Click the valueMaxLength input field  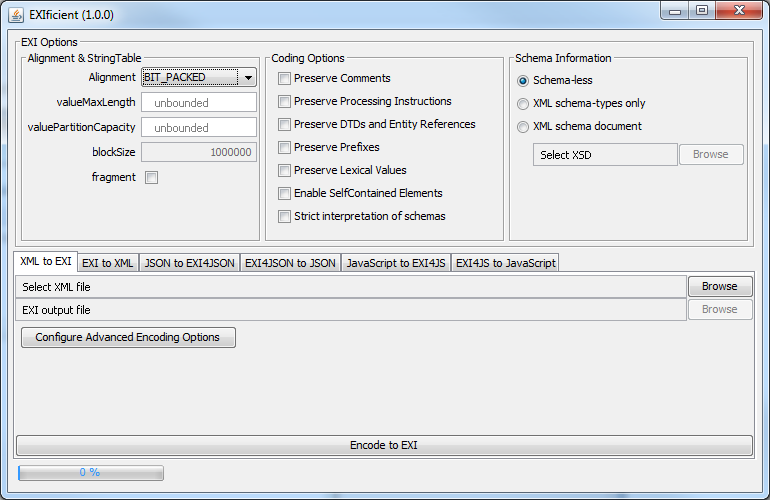(199, 103)
